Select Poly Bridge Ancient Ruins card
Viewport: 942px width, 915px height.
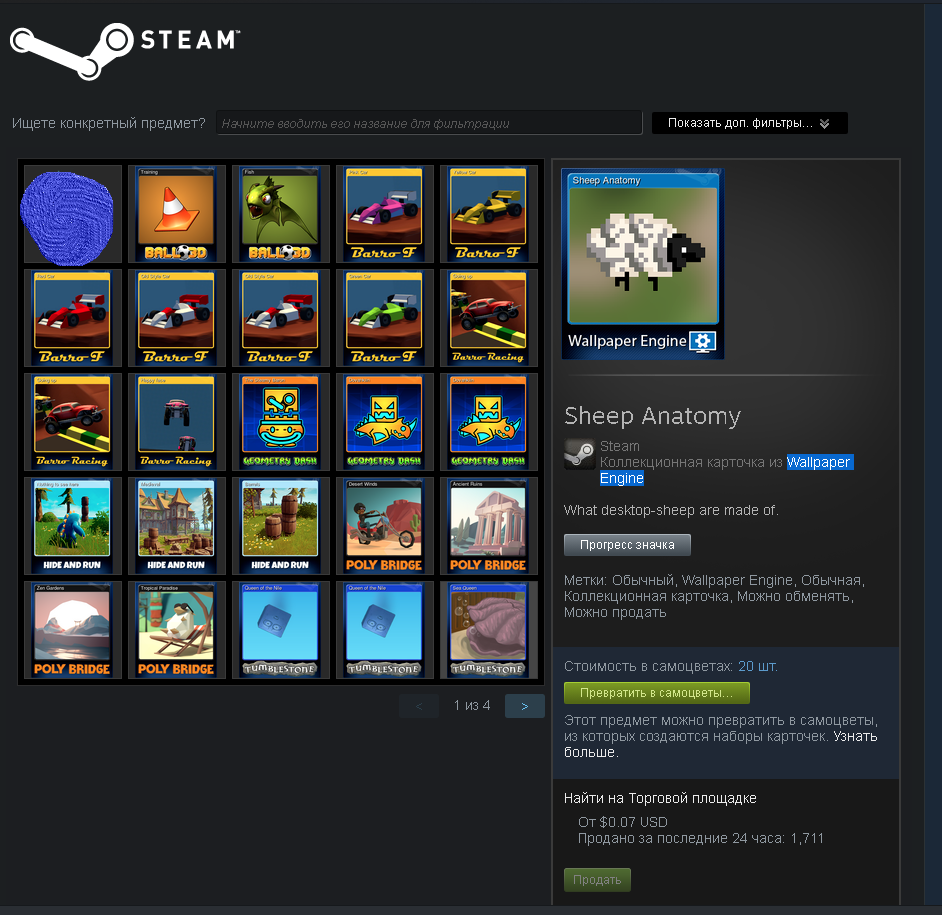(488, 526)
